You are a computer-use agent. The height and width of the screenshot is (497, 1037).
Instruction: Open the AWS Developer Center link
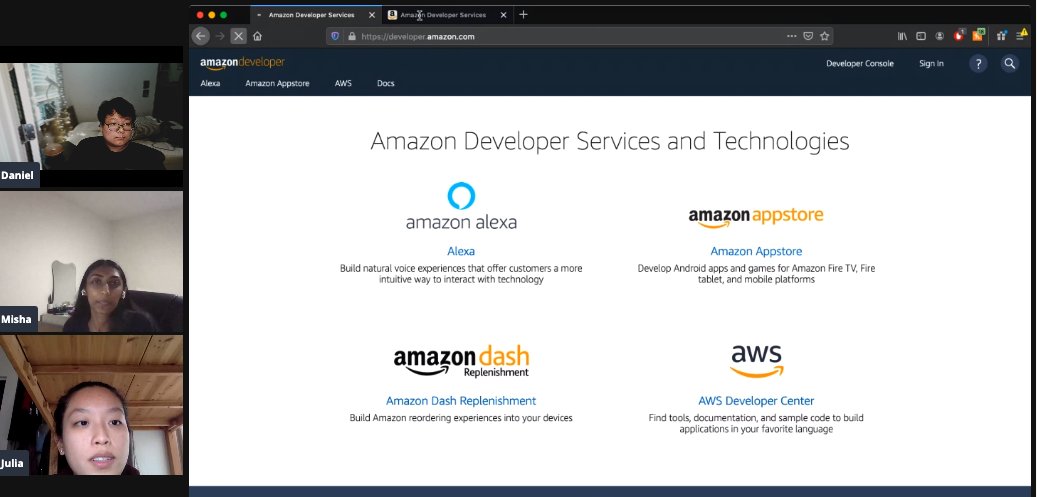click(756, 400)
